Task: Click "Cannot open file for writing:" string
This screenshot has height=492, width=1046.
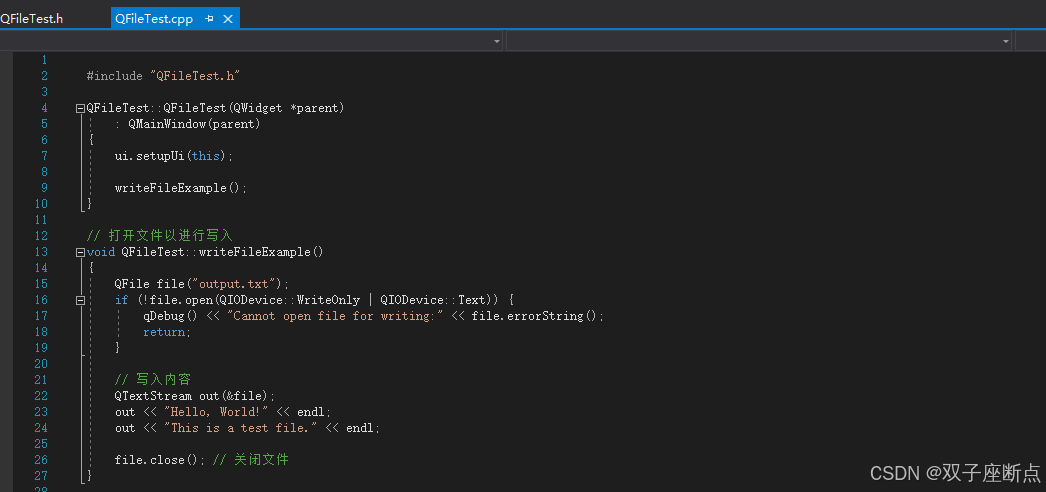Action: tap(335, 316)
